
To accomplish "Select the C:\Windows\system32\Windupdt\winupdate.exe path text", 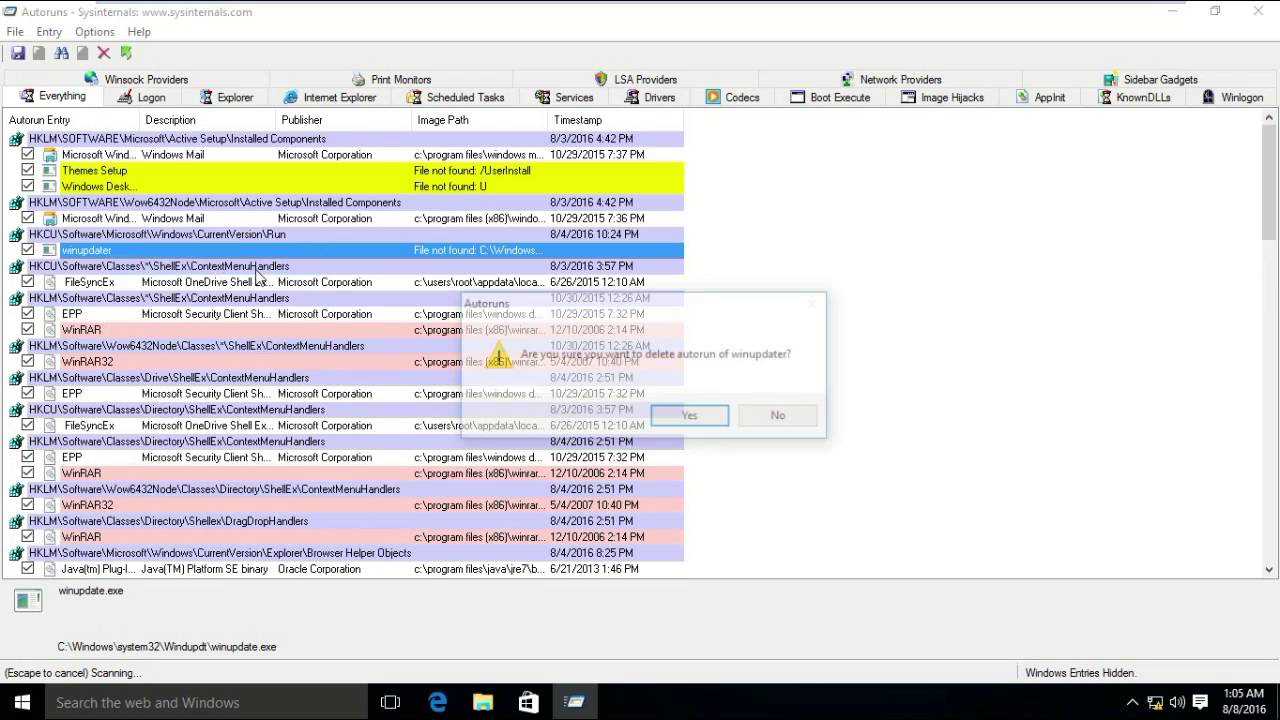I will tap(167, 647).
